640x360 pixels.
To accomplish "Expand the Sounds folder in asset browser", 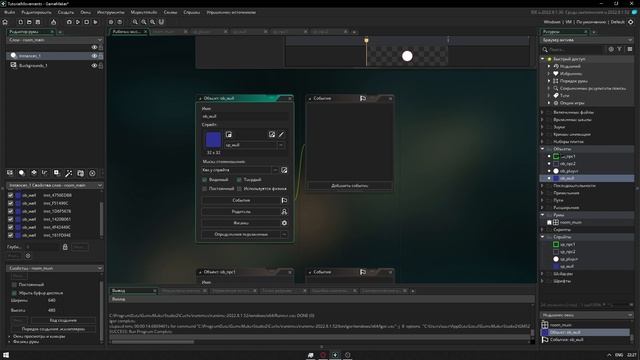I will (x=543, y=127).
